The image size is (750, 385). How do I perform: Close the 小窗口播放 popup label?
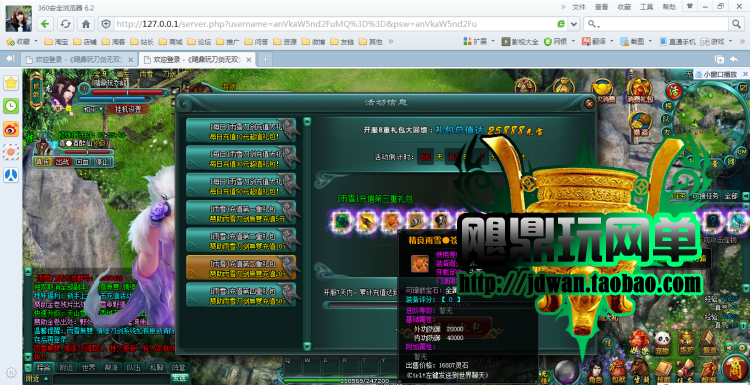click(745, 74)
